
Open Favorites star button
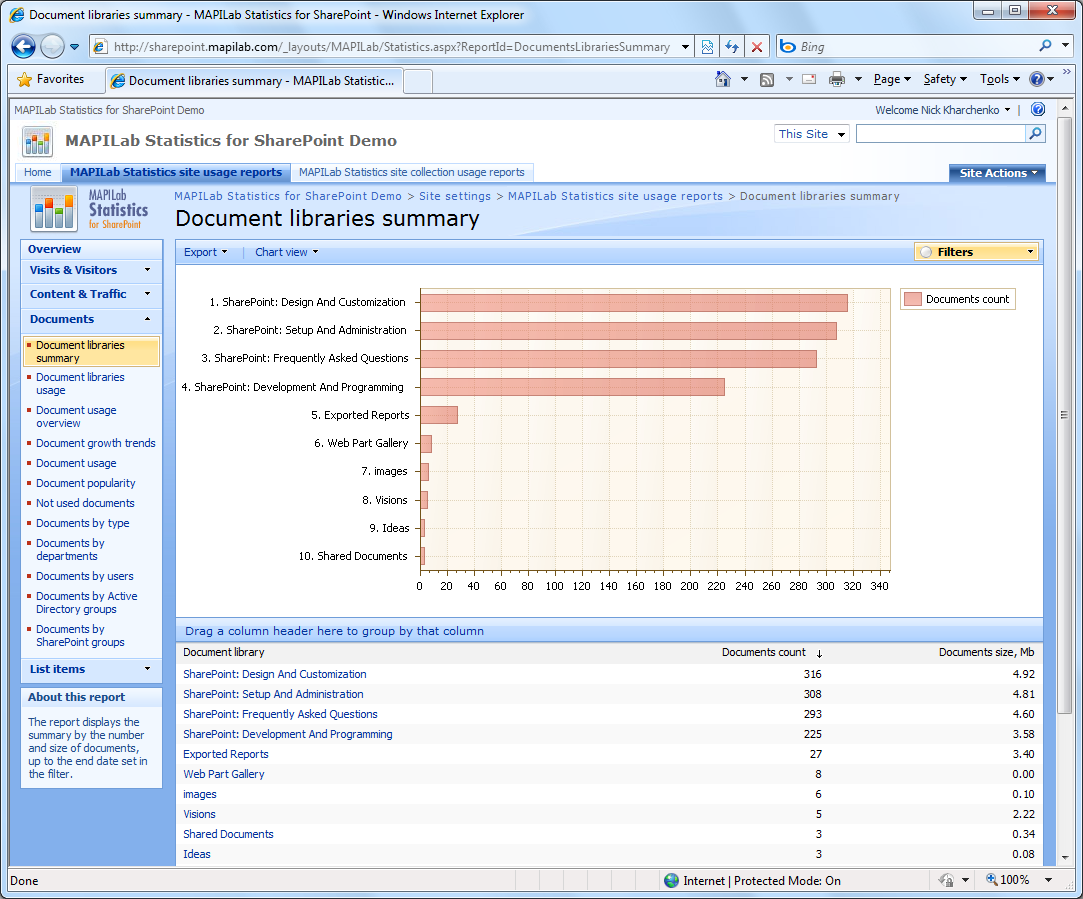[x=51, y=79]
